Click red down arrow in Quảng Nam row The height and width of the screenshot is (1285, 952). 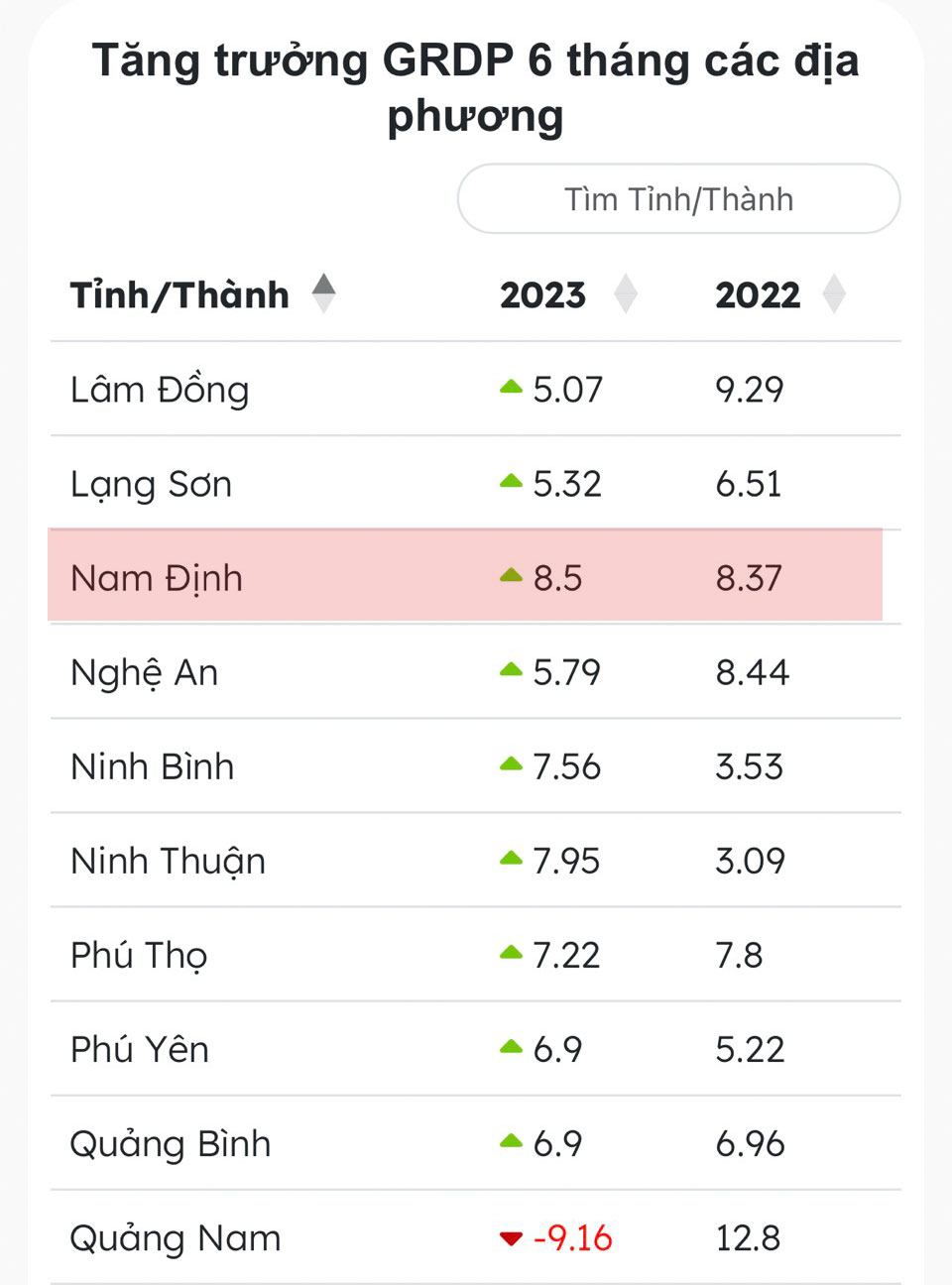(511, 1238)
